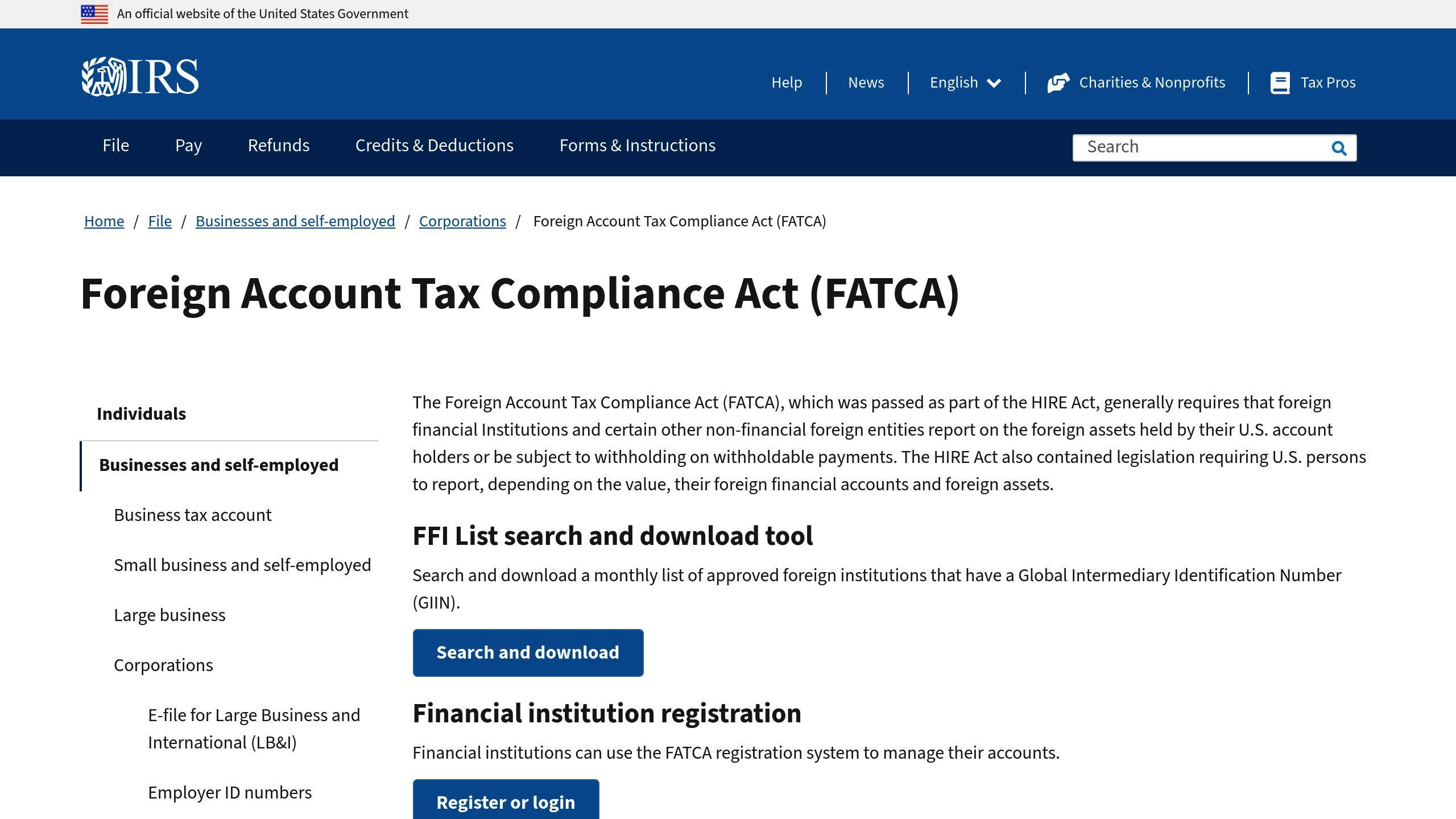Open E-file for Large Business and International link
The image size is (1456, 819).
254,729
